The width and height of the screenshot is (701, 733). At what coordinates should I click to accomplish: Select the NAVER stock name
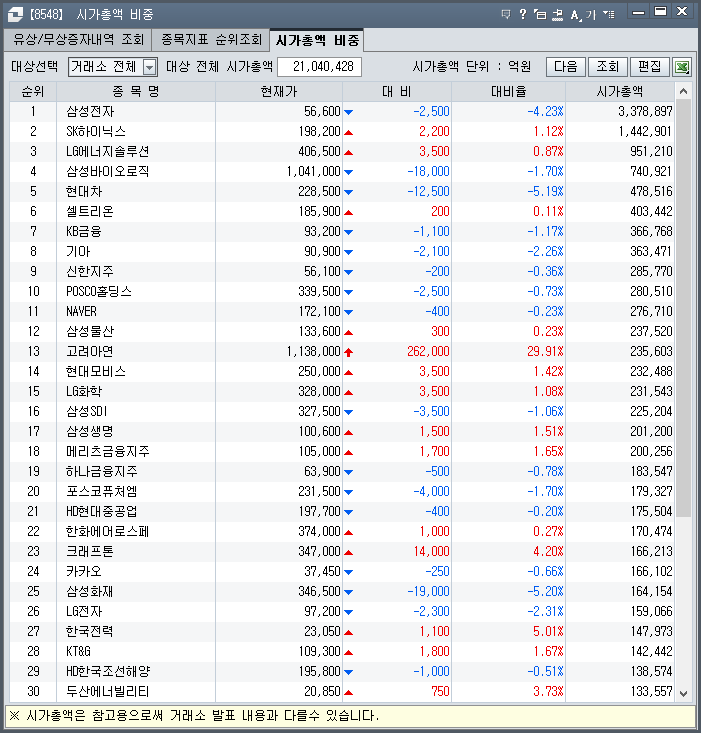coord(81,312)
